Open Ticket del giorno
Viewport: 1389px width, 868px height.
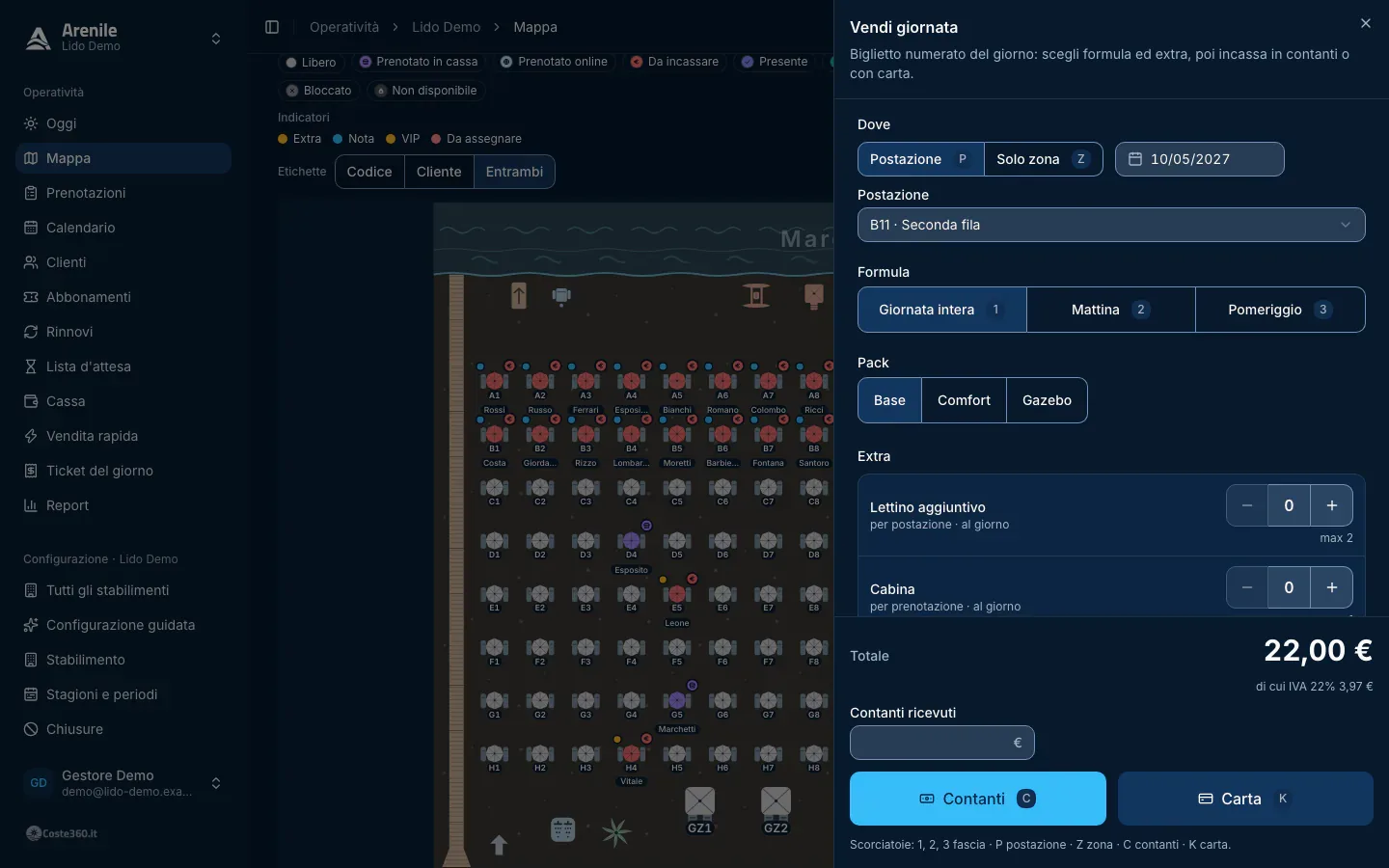(123, 471)
